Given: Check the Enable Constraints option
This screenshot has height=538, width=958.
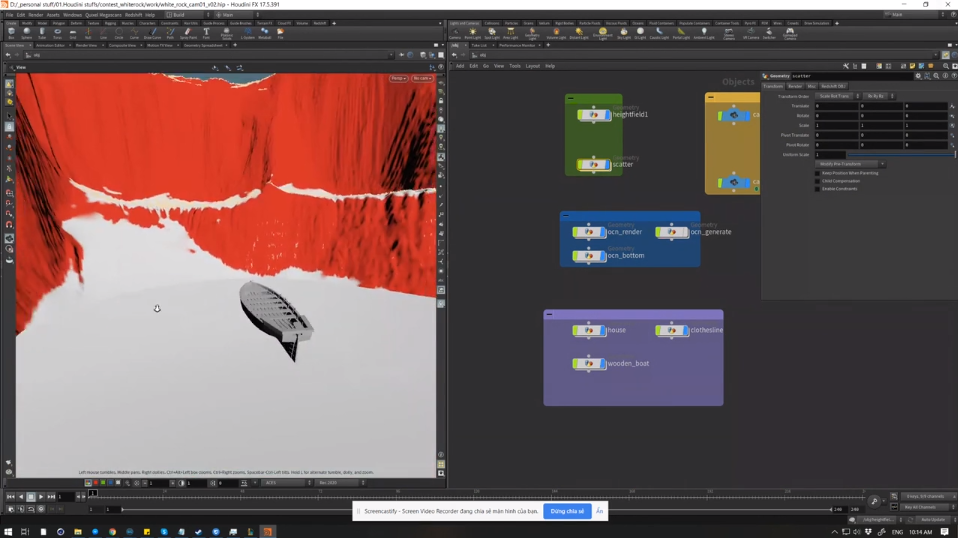Looking at the screenshot, I should [817, 189].
